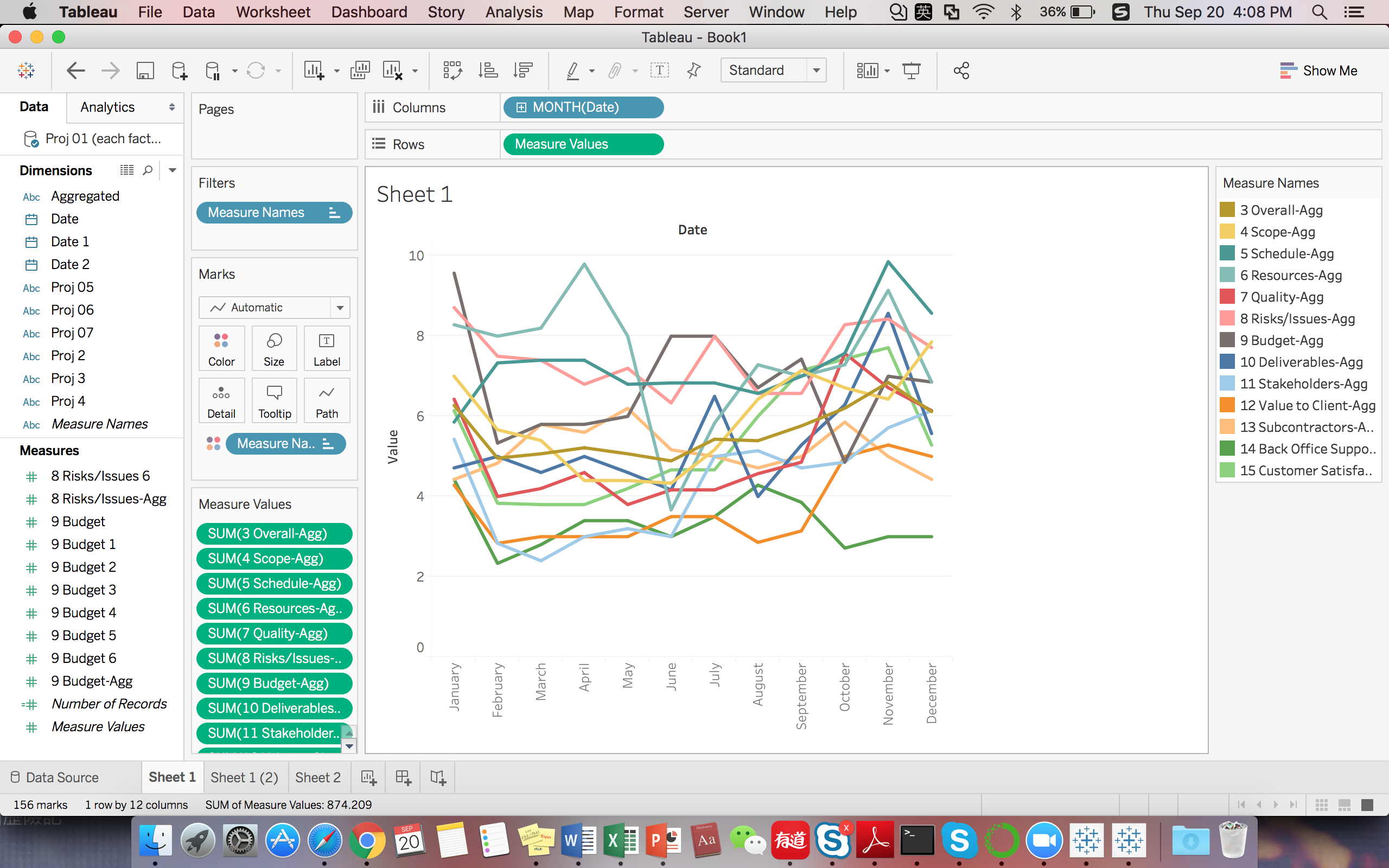
Task: Open Presentation Mode from the toolbar
Action: pyautogui.click(x=911, y=71)
